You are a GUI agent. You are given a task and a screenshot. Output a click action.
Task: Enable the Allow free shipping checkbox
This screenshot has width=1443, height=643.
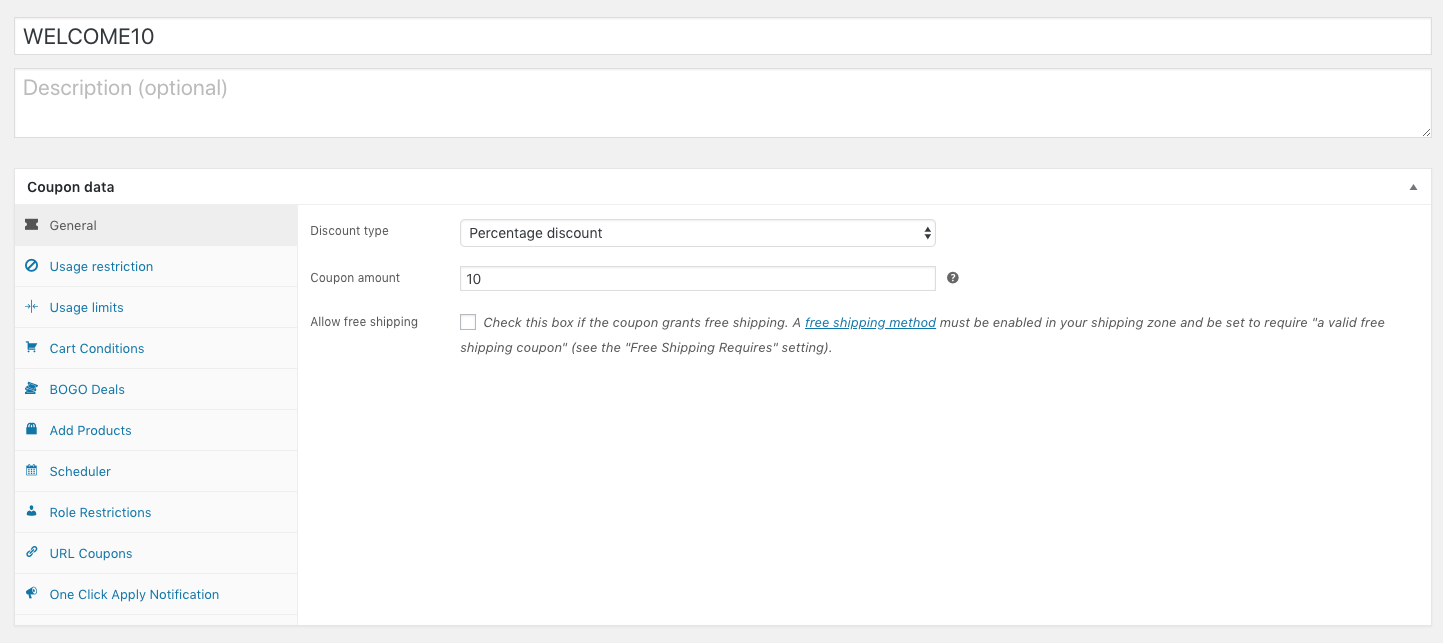[x=468, y=322]
